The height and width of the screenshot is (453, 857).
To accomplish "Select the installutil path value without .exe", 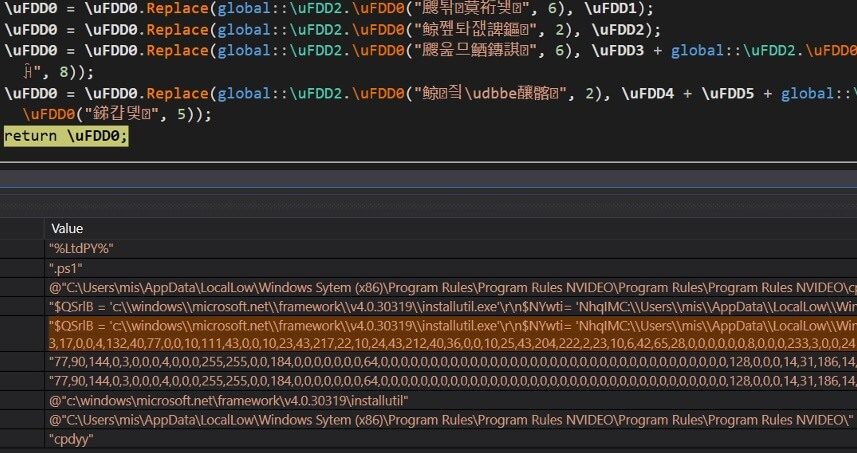I will click(451, 401).
